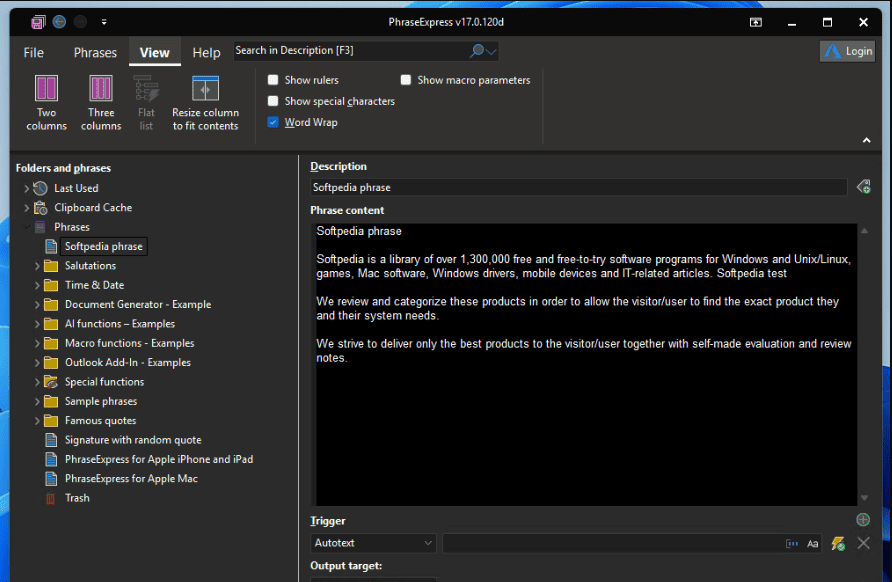Click the tag icon beside Description
Viewport: 892px width, 582px height.
pos(864,187)
